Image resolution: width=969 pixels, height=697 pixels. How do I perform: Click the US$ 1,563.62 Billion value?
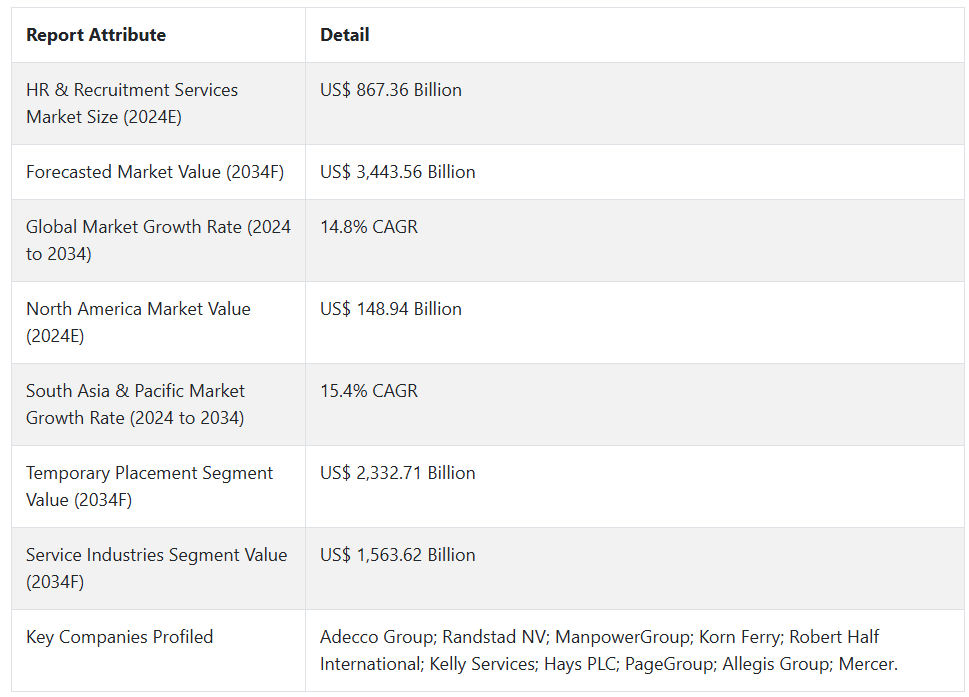[398, 555]
